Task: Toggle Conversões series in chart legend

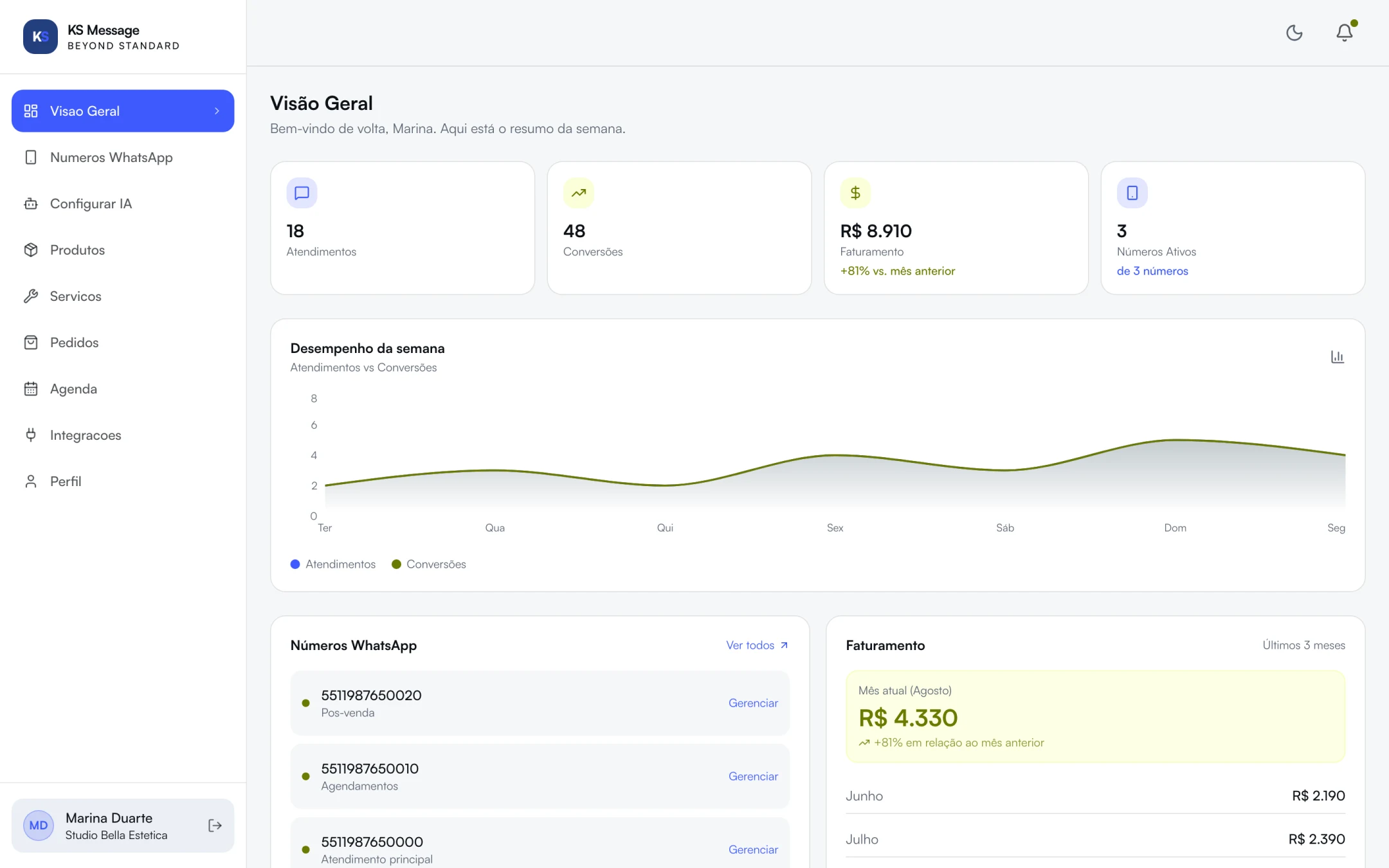Action: point(429,564)
